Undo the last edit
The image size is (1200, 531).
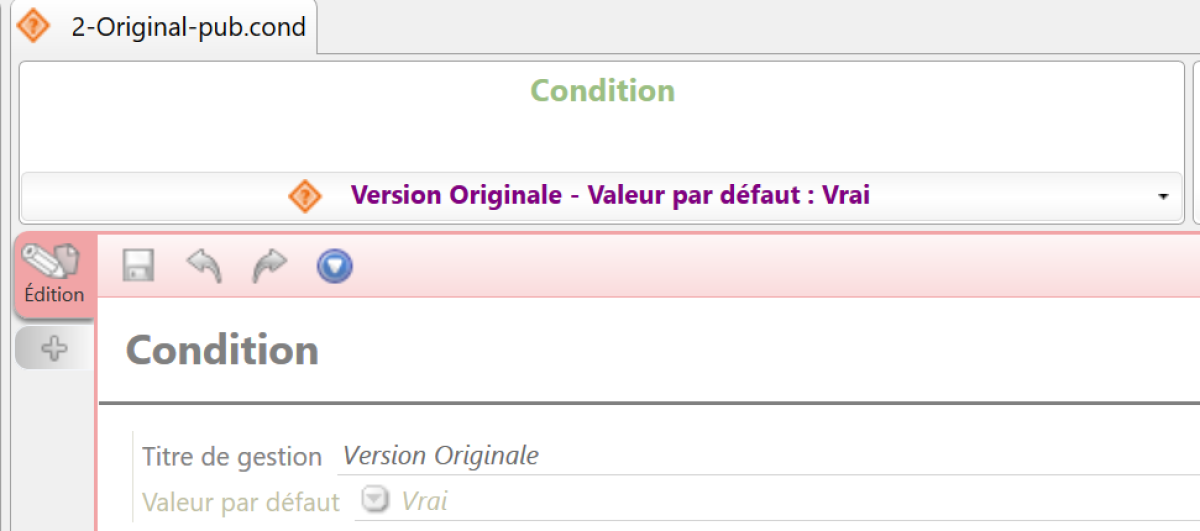point(204,266)
